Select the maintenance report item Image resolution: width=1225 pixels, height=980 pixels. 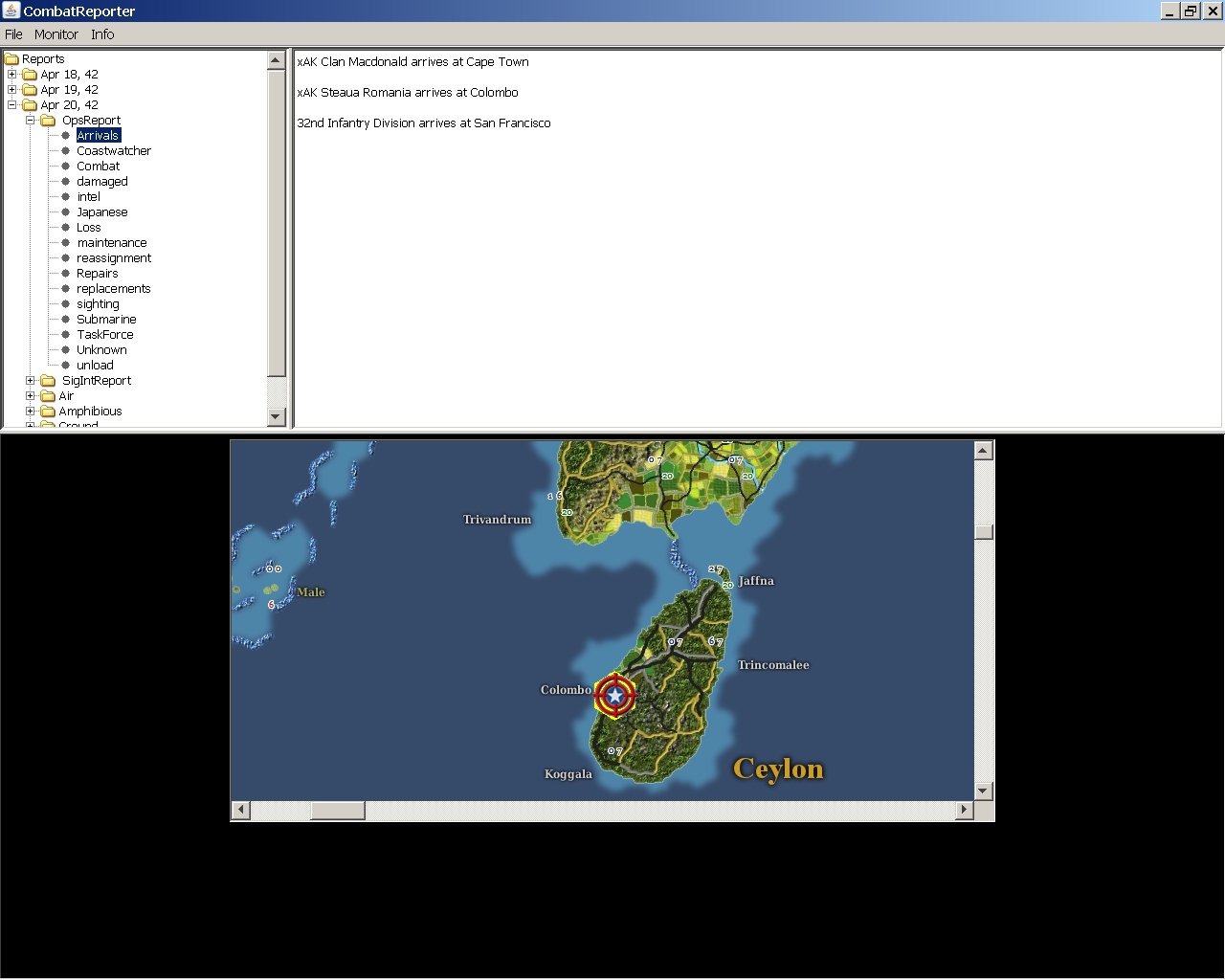pos(112,243)
